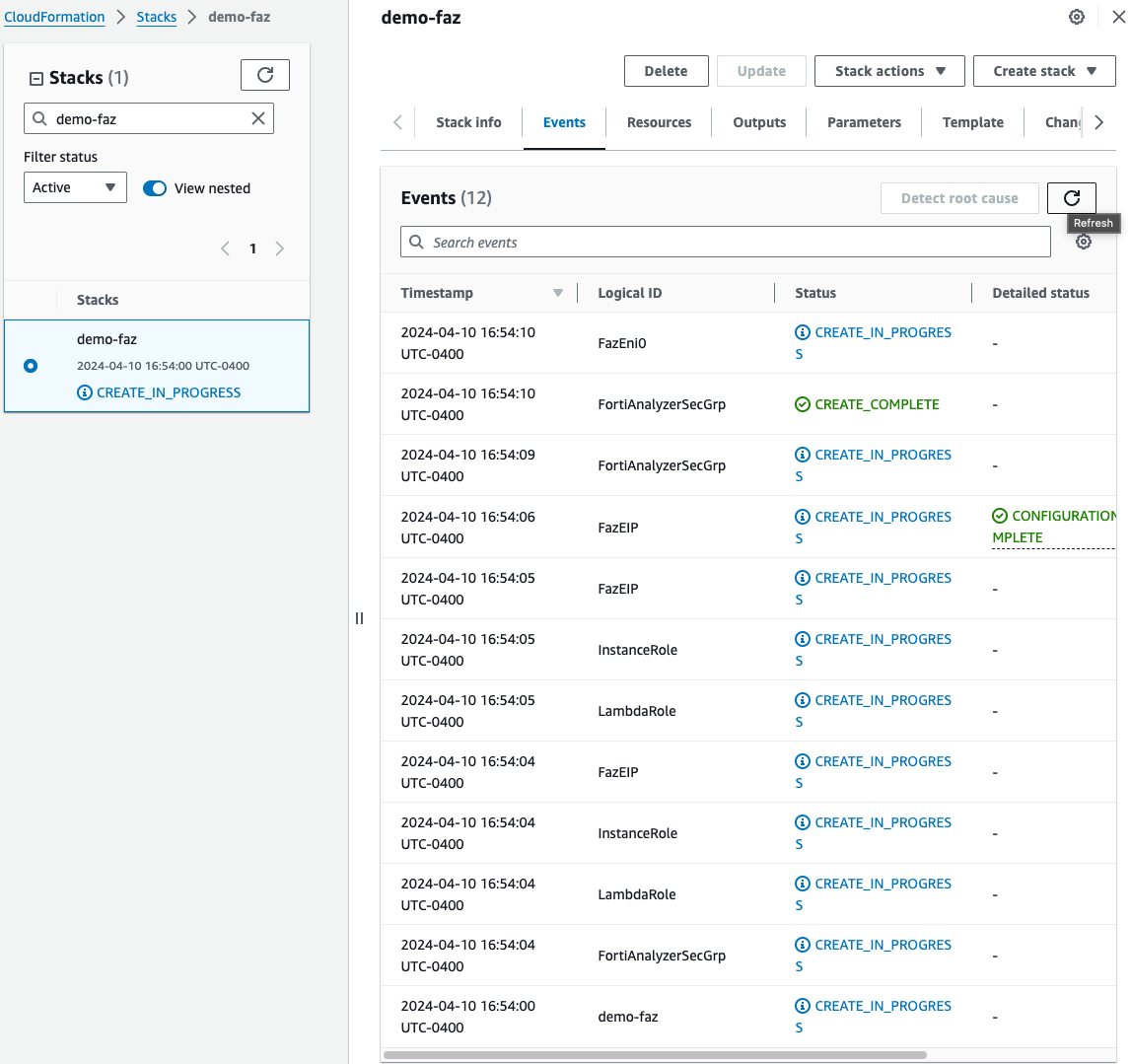This screenshot has width=1131, height=1064.
Task: Open events table preferences gear
Action: 1083,243
